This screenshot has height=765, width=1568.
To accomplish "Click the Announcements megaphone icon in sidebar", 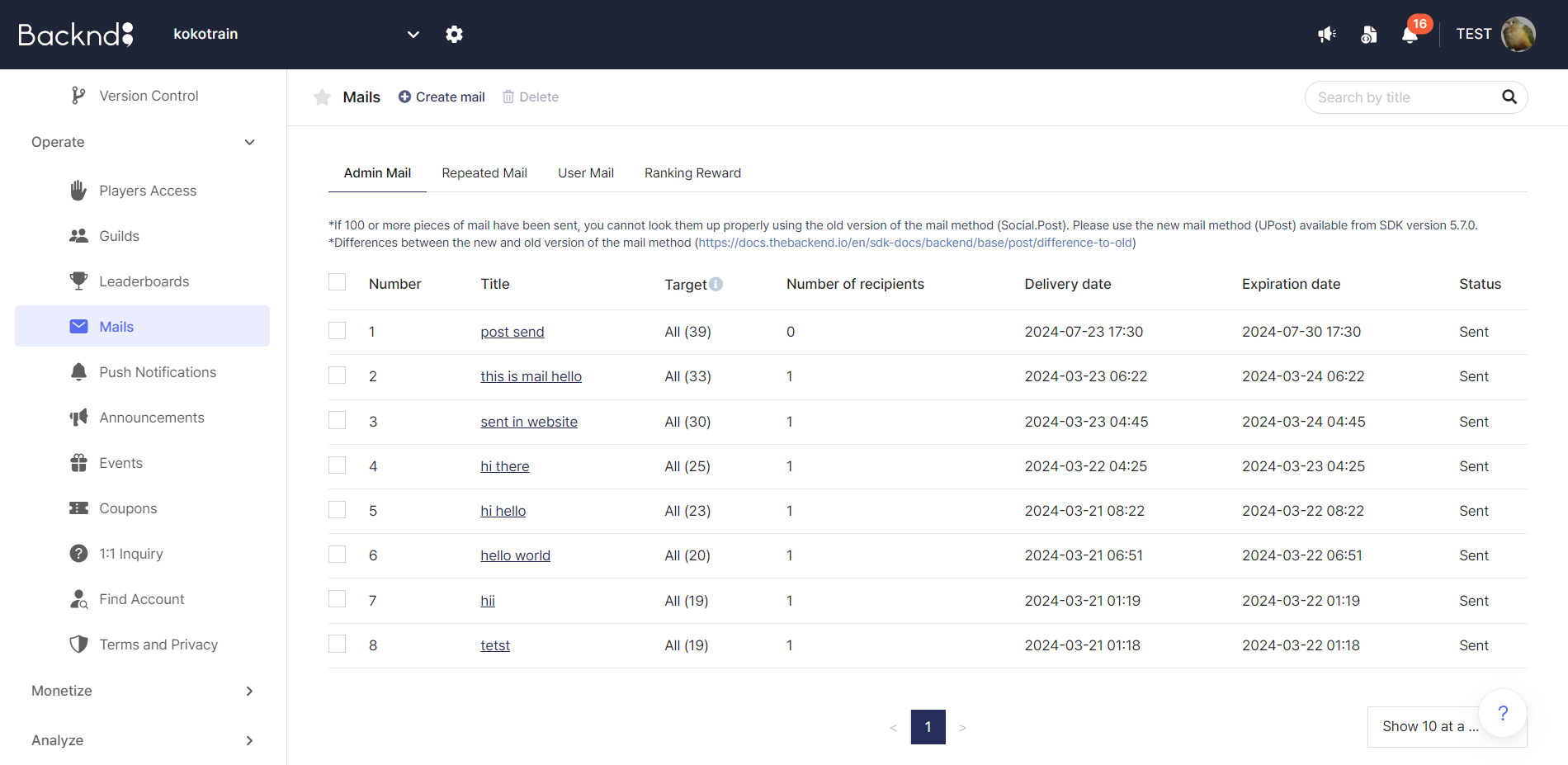I will [78, 418].
